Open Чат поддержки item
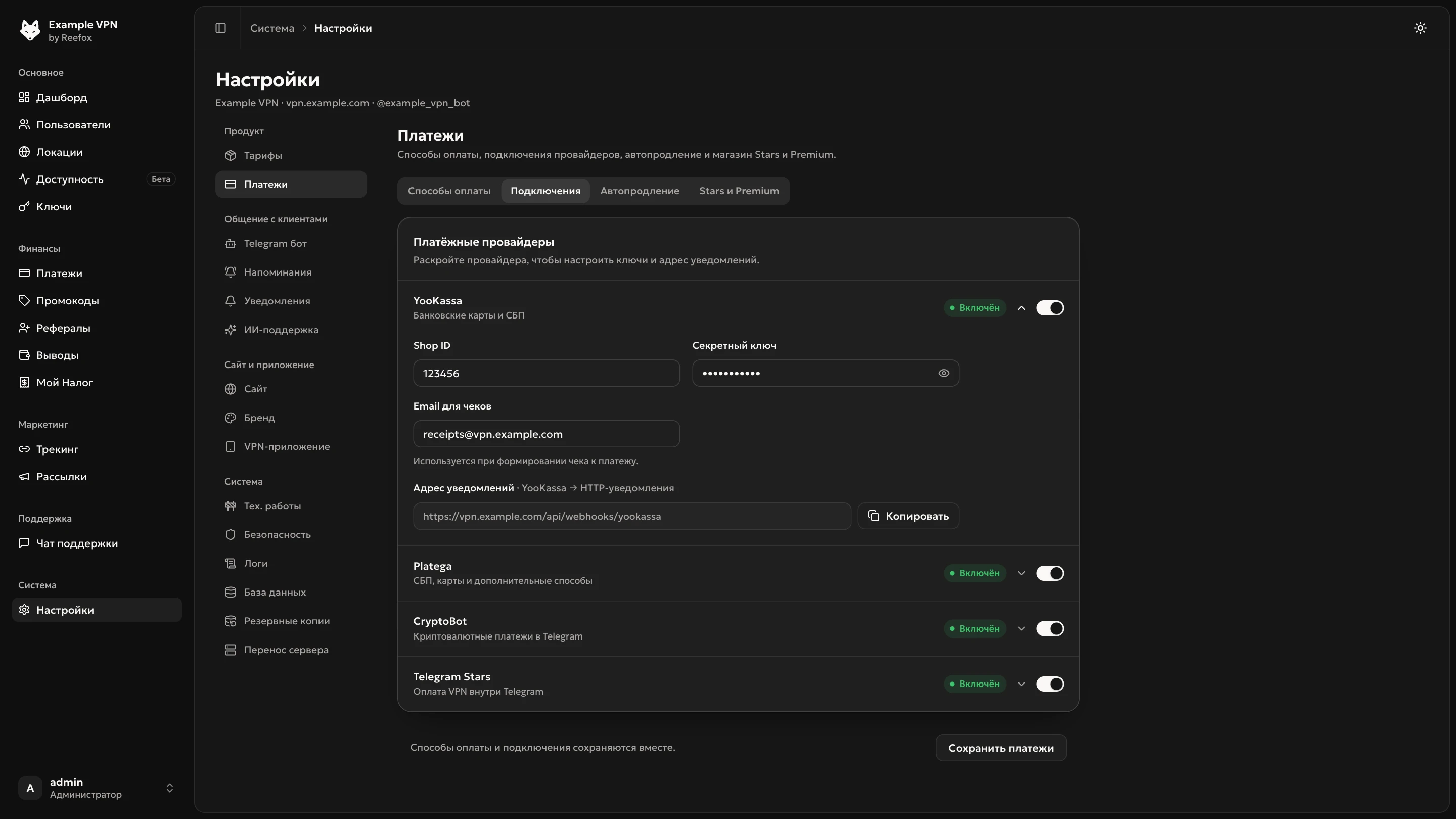Screen dimensions: 1456x819 (x=97, y=543)
